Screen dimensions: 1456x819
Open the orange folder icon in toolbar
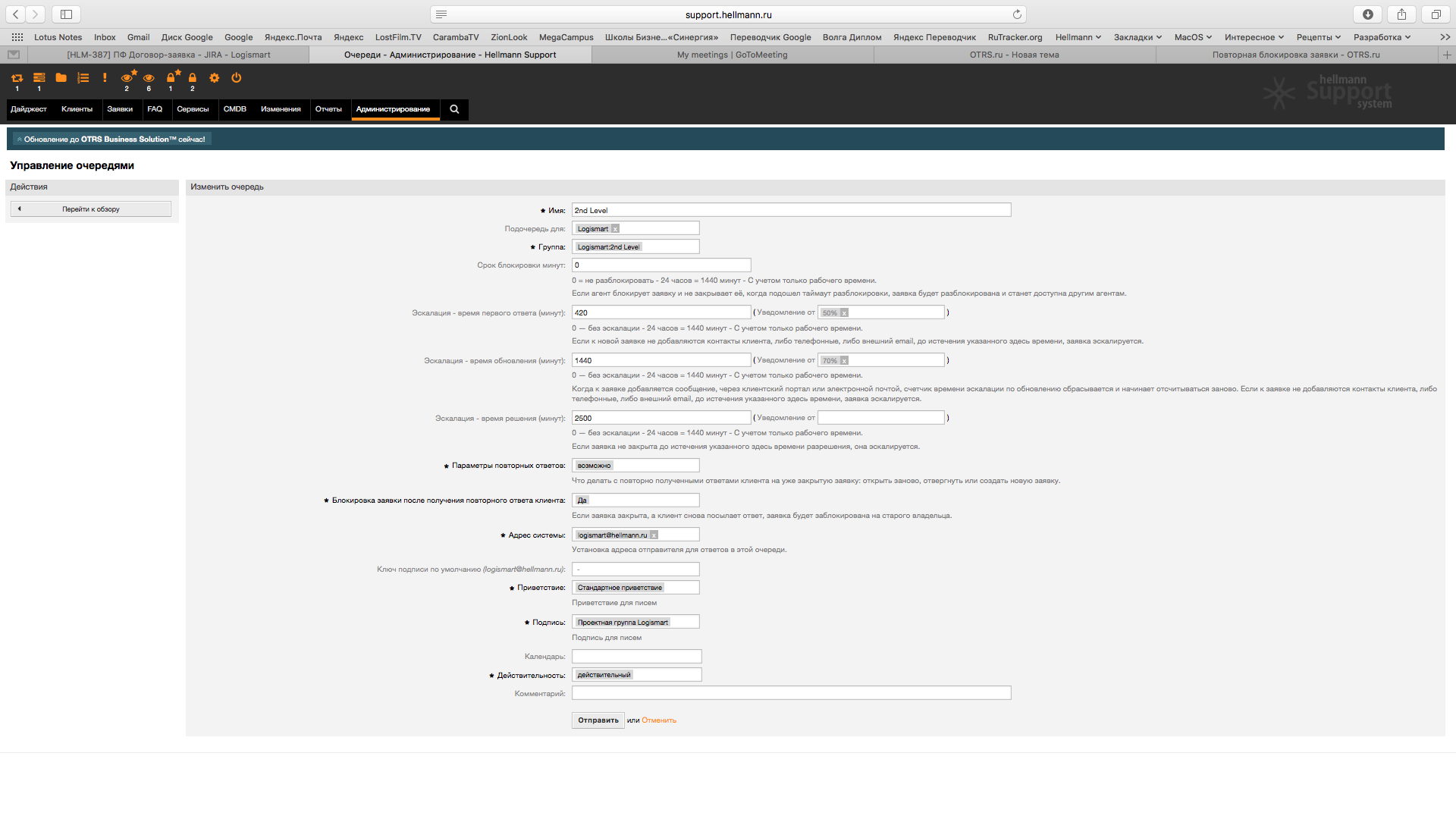tap(61, 78)
